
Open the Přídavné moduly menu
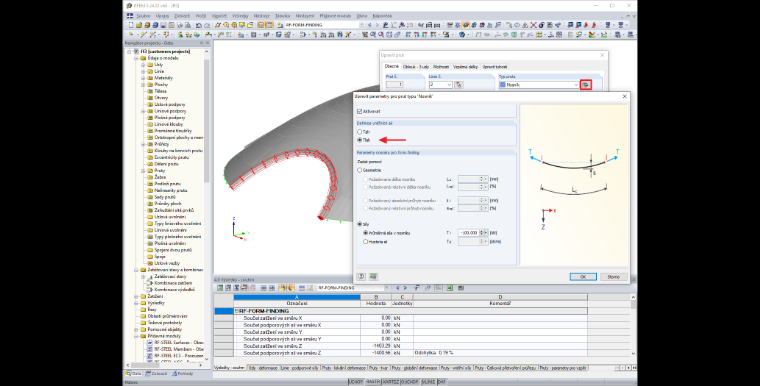tap(335, 16)
